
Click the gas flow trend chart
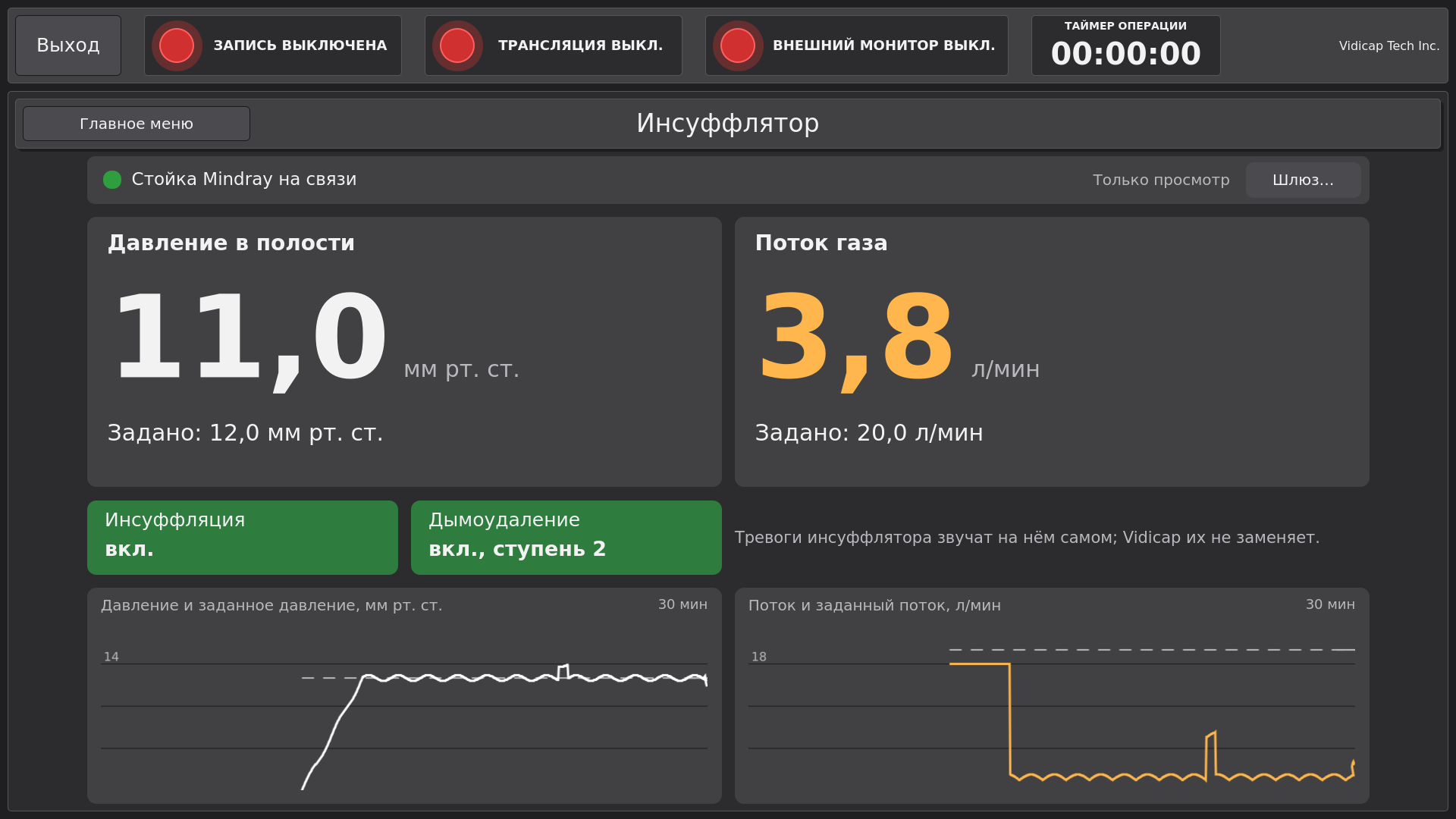click(1052, 695)
